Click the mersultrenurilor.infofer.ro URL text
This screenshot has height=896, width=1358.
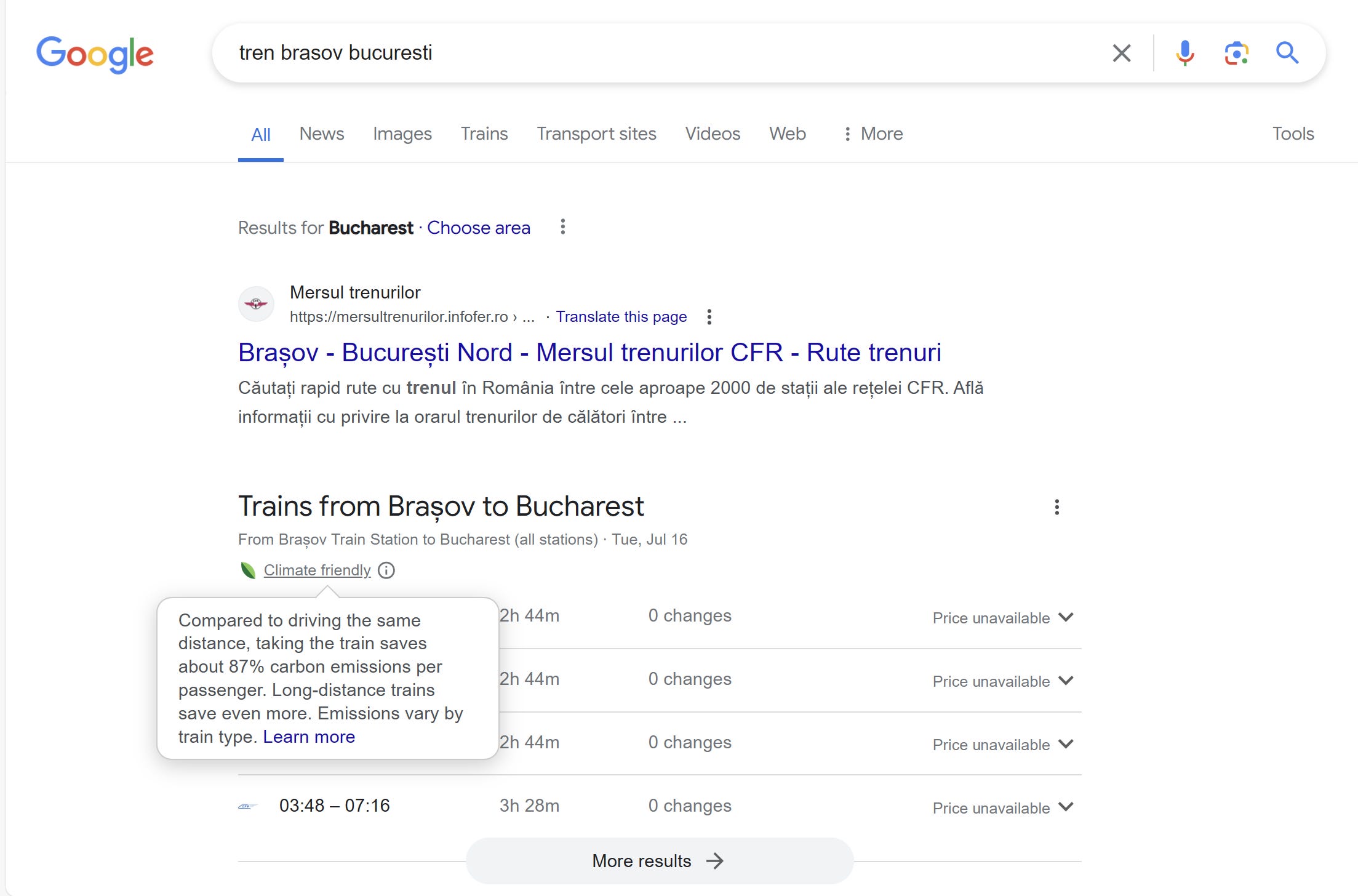(x=412, y=317)
